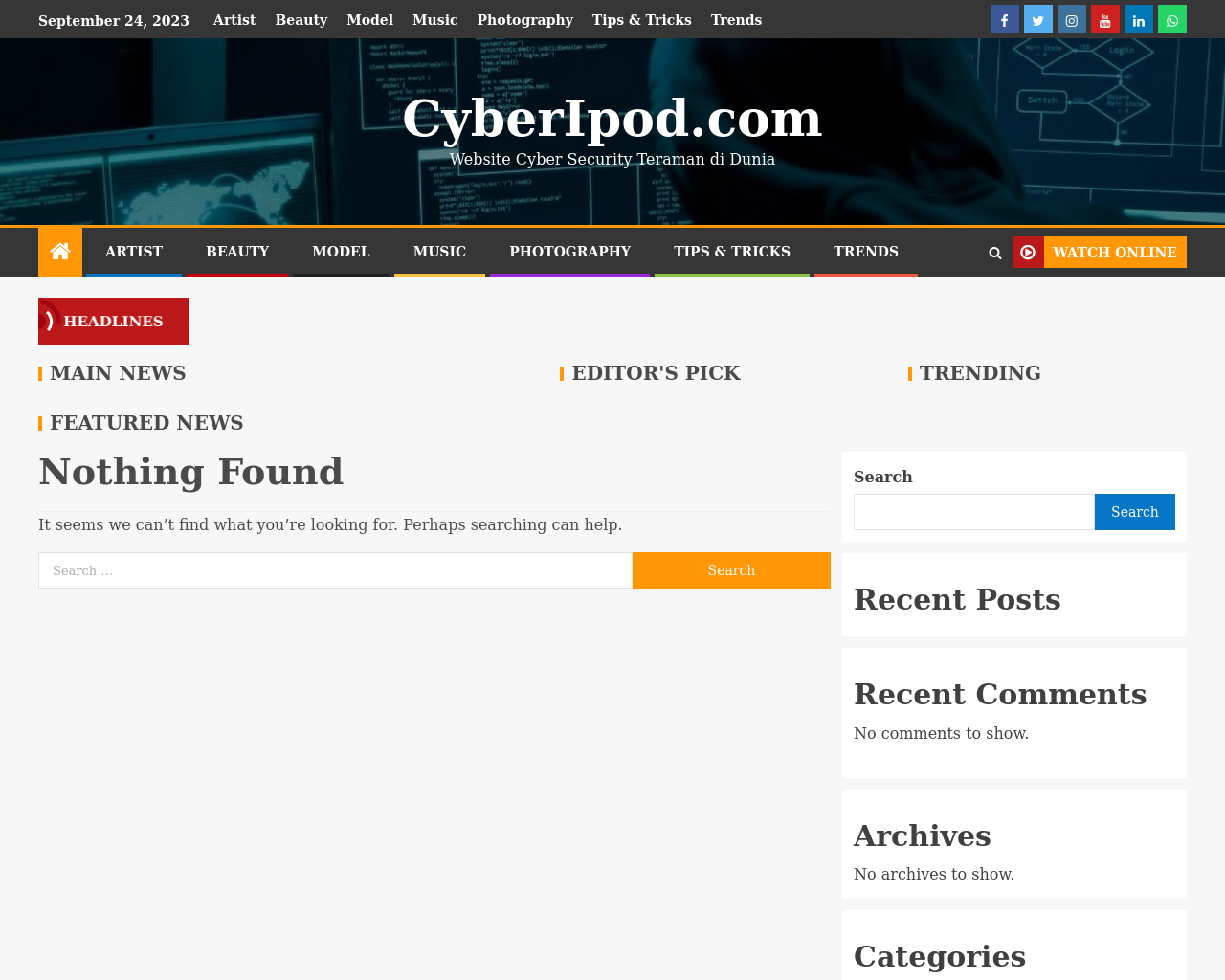Open the search magnifier in nav bar

click(x=994, y=253)
